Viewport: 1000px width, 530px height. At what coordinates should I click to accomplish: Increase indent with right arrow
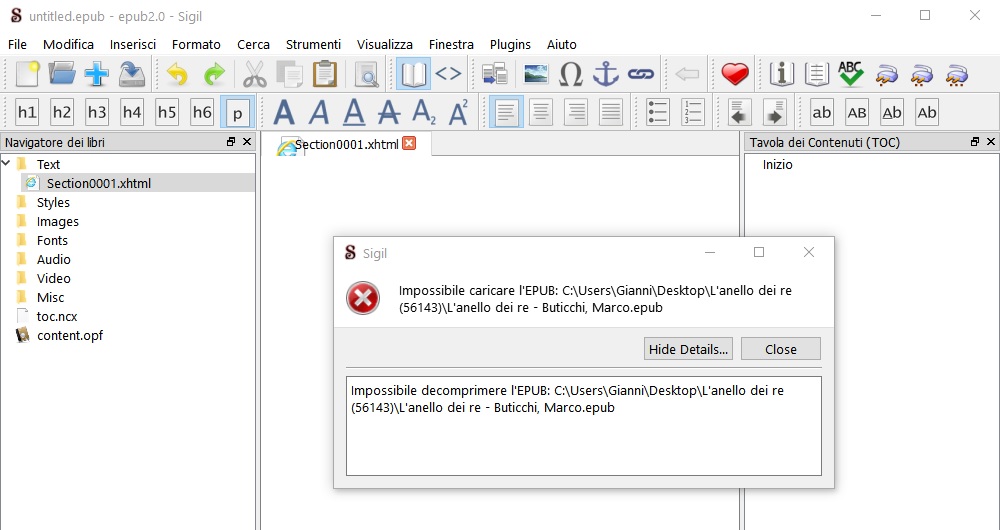(774, 112)
